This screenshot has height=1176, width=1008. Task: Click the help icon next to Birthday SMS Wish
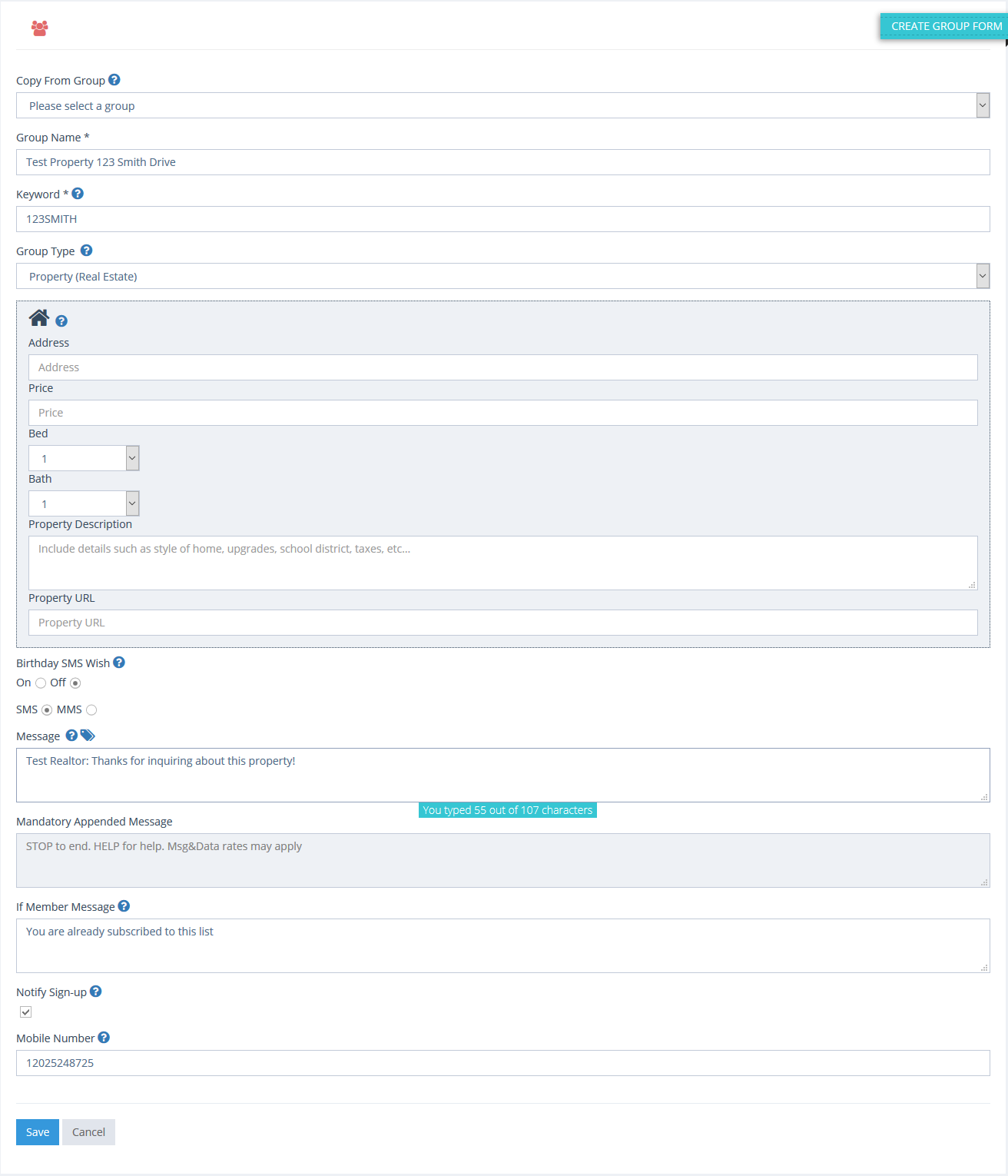coord(119,662)
